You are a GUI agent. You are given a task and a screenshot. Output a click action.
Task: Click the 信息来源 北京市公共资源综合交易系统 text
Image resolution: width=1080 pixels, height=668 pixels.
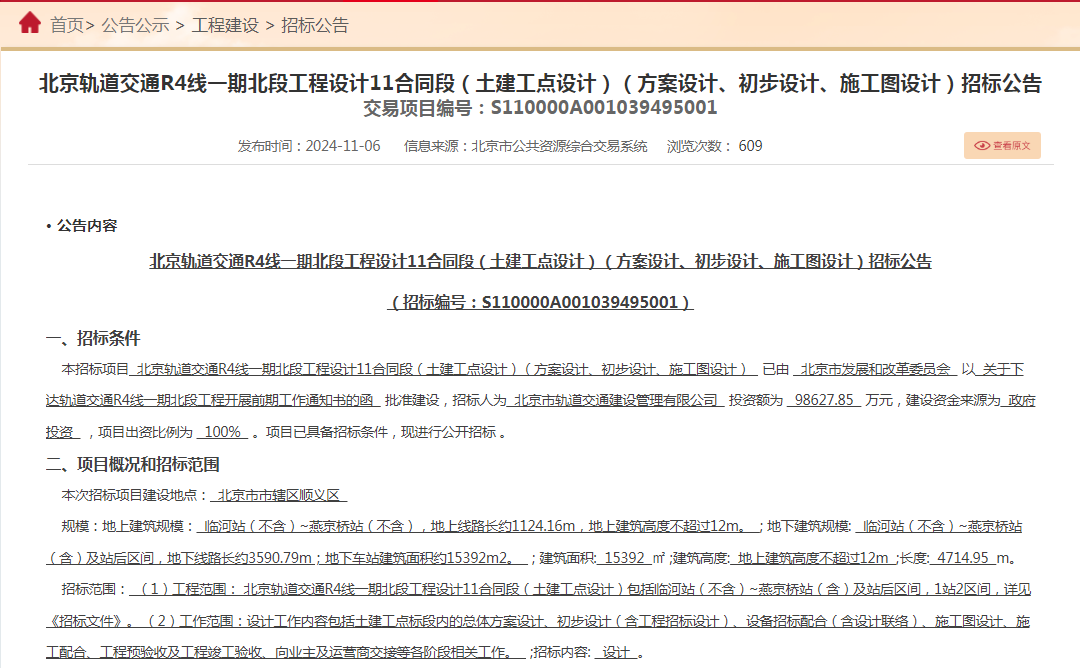pyautogui.click(x=526, y=146)
